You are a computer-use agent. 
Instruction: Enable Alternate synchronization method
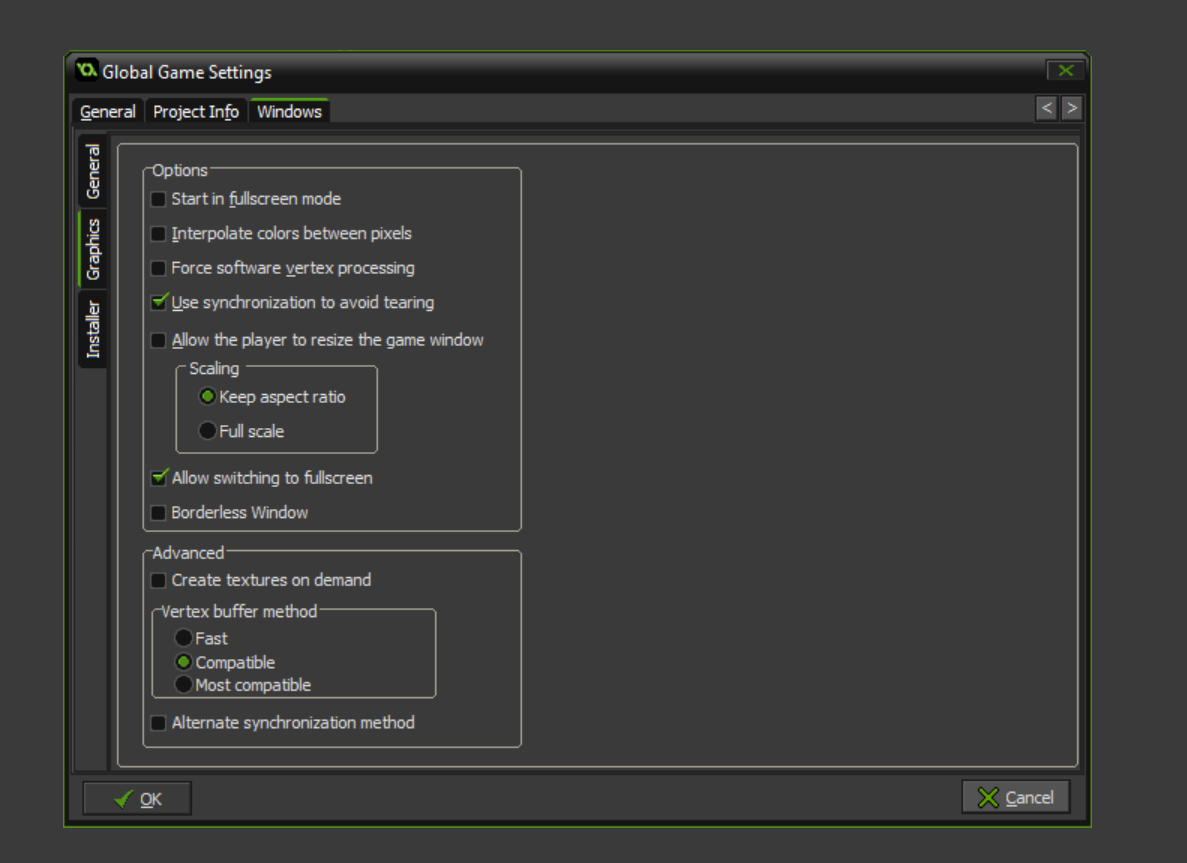(158, 724)
